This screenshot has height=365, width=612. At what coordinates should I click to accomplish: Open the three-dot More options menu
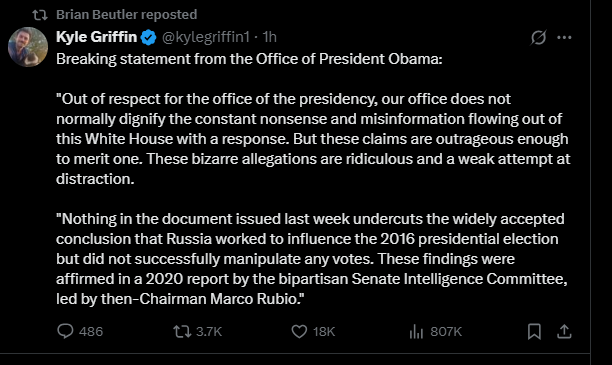tap(564, 37)
